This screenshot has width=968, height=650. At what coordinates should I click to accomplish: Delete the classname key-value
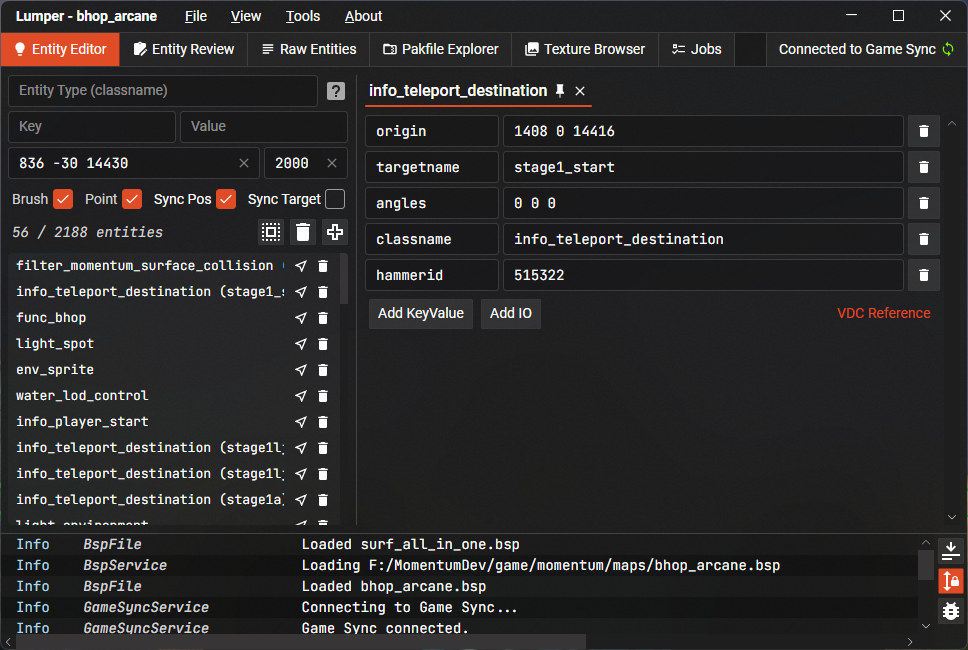924,239
